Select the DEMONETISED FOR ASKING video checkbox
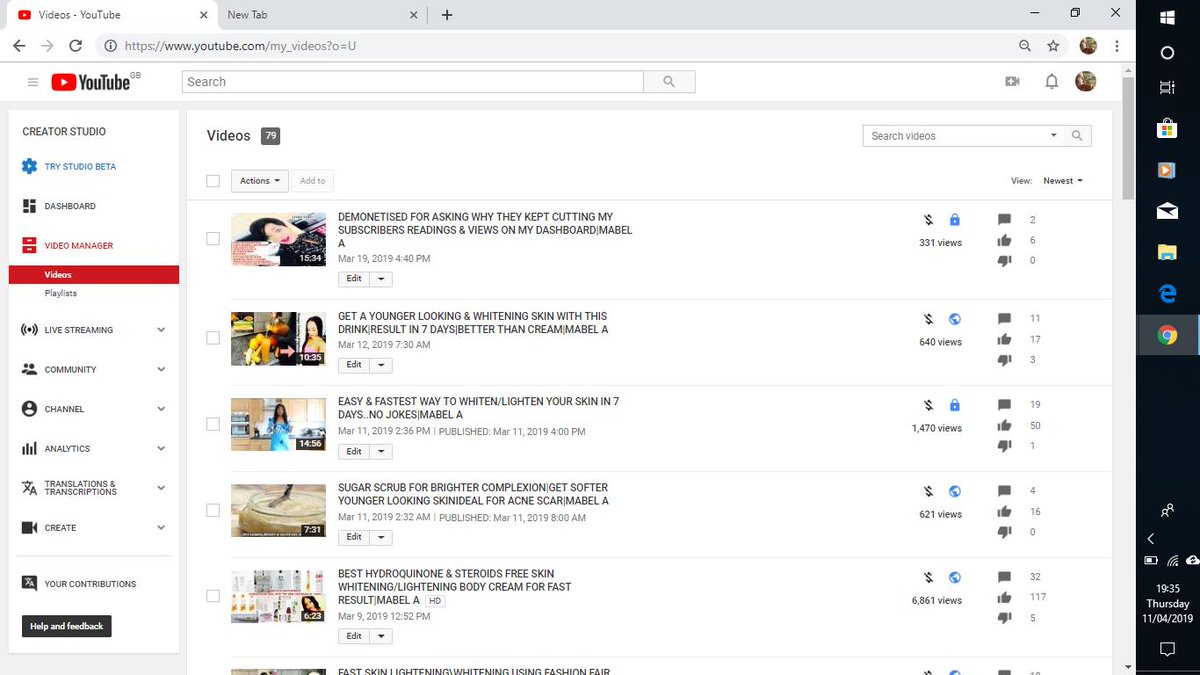Image resolution: width=1200 pixels, height=675 pixels. (x=213, y=238)
